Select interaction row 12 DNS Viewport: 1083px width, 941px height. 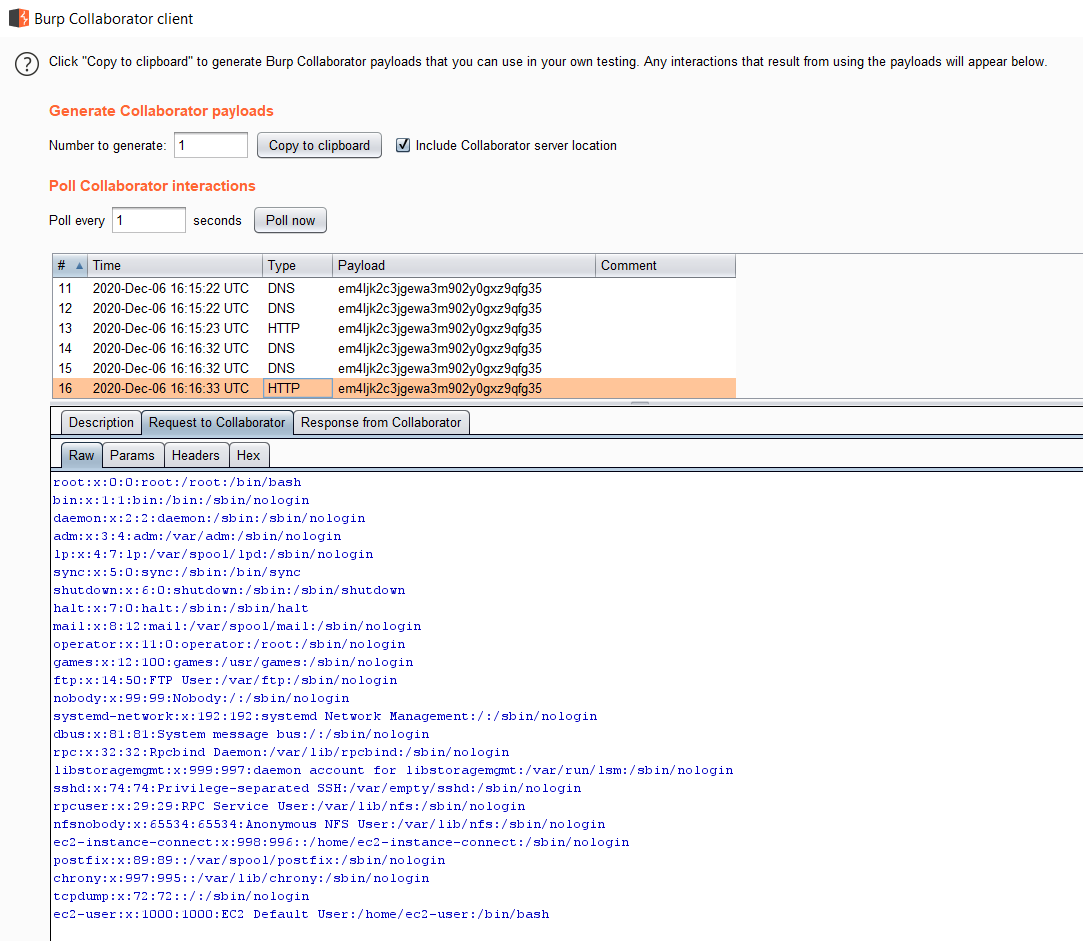(394, 308)
